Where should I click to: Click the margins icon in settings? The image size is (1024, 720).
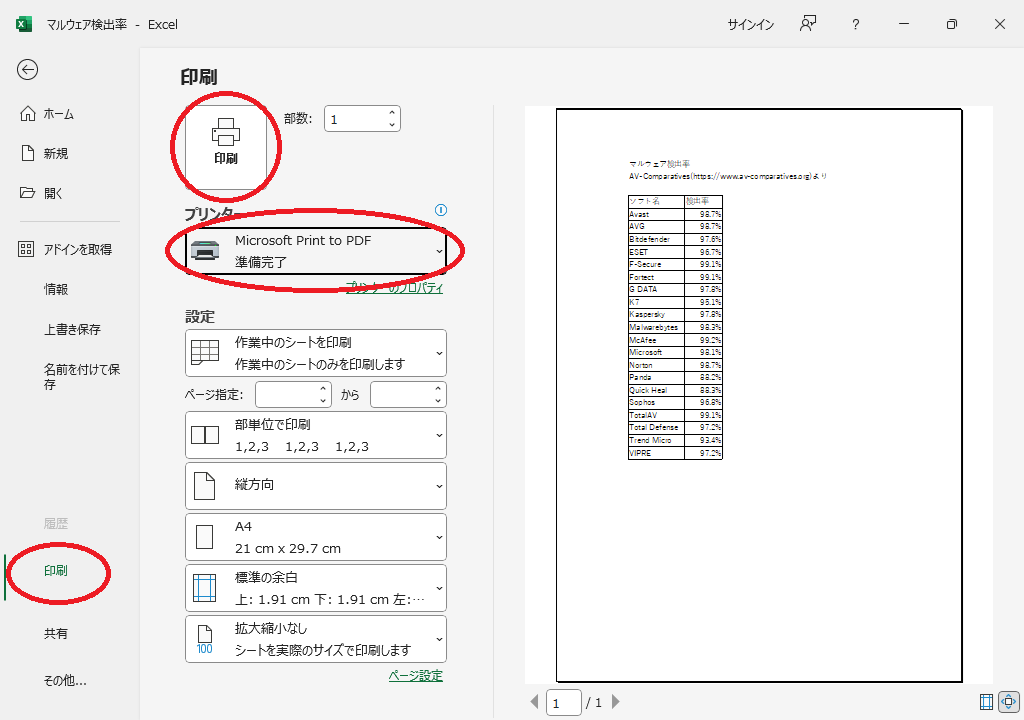point(204,588)
